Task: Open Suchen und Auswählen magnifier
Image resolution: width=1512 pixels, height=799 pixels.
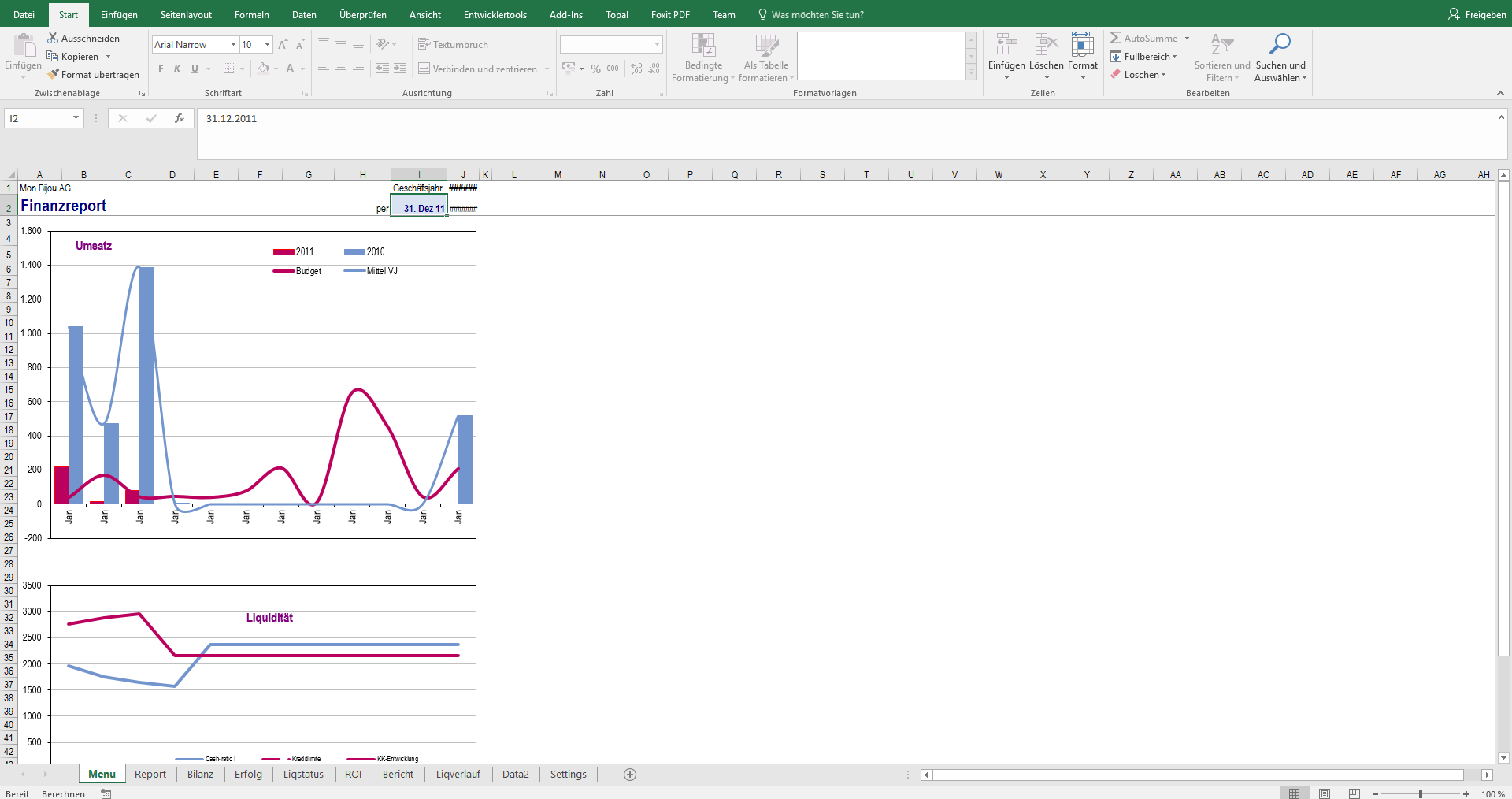Action: [1280, 44]
